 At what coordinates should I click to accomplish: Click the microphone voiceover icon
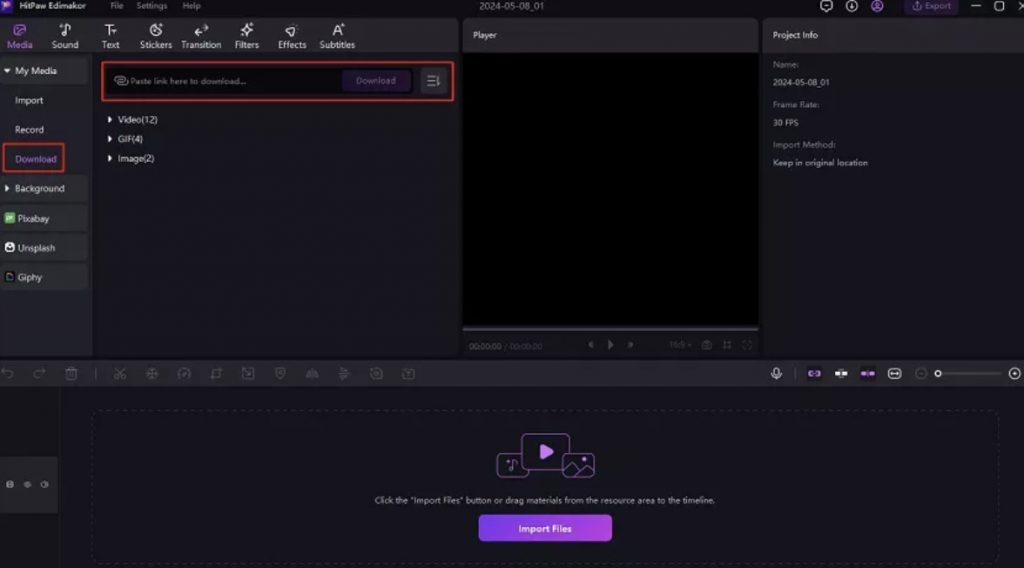tap(776, 373)
